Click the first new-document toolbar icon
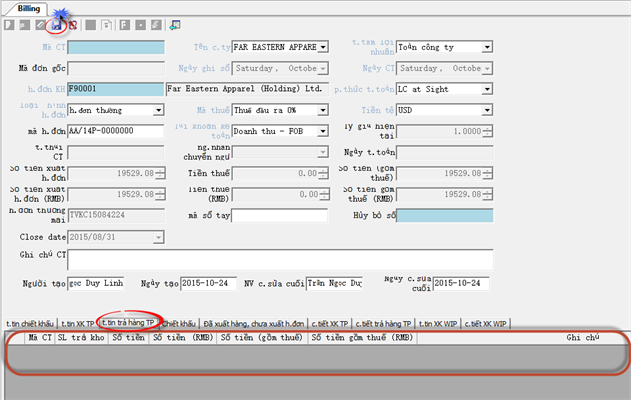 (x=9, y=25)
